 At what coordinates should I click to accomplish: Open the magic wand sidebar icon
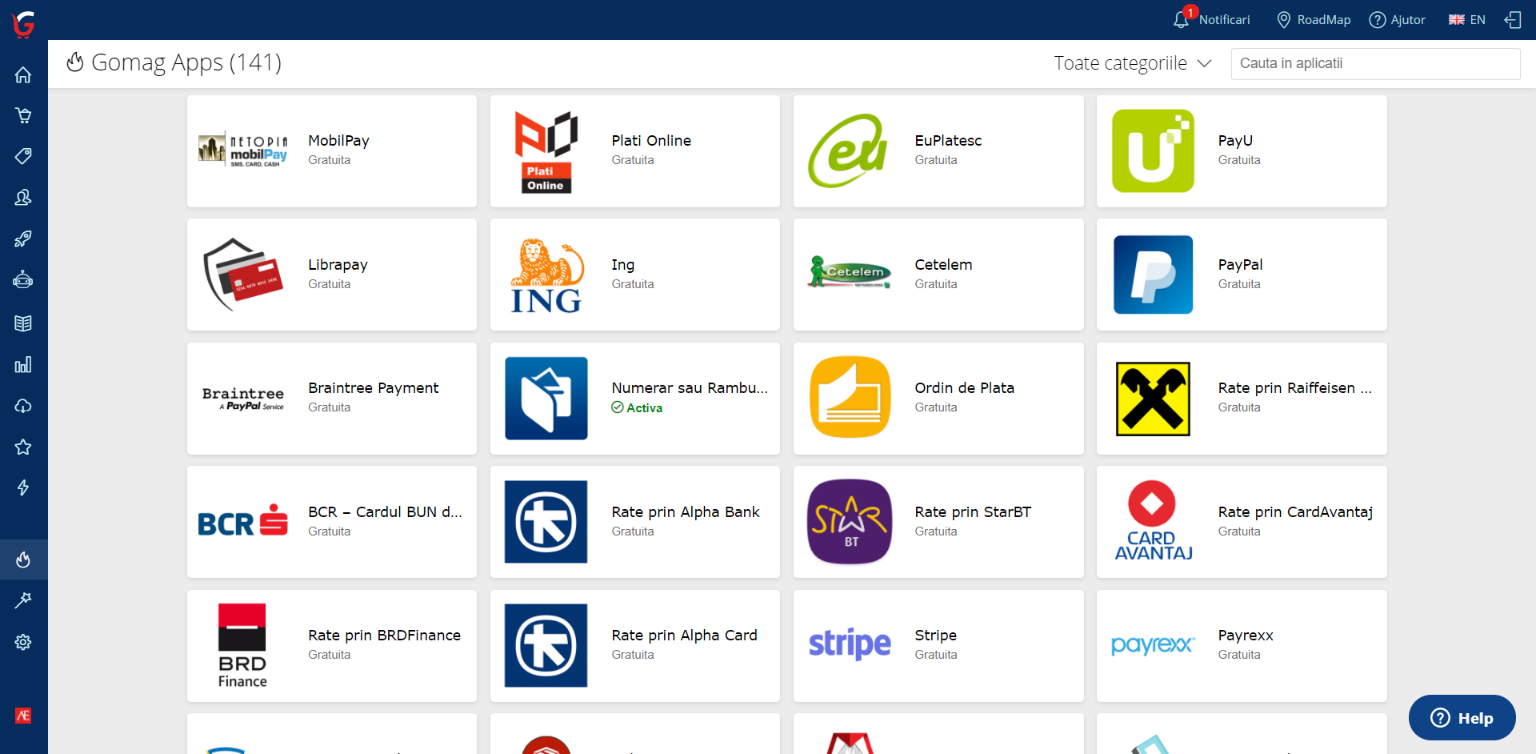23,600
